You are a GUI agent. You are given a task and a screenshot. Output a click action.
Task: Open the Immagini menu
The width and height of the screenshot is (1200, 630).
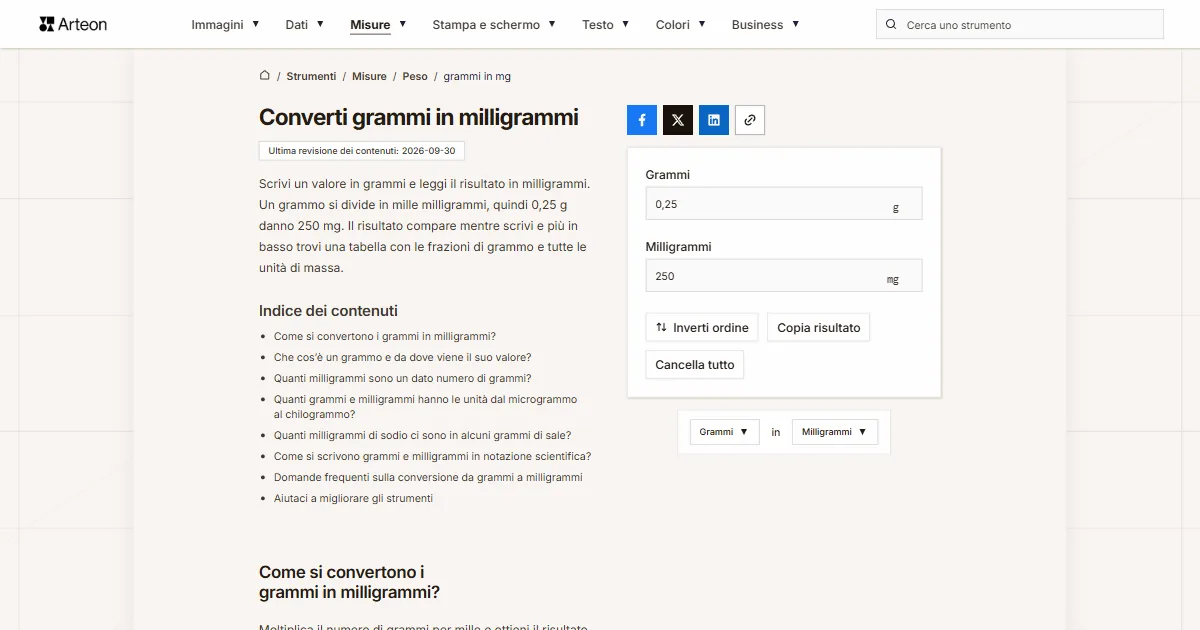(x=226, y=24)
